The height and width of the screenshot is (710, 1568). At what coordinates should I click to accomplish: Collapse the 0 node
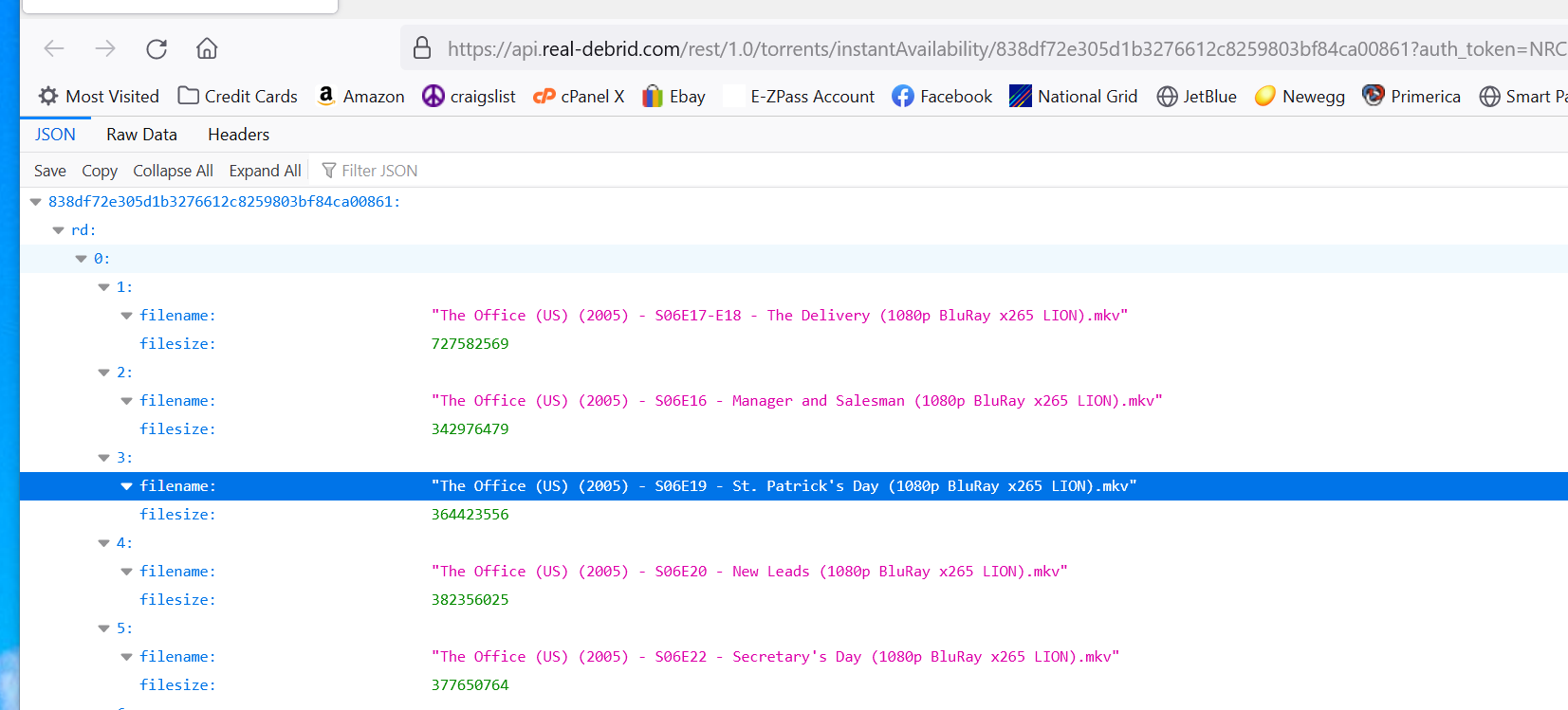82,259
